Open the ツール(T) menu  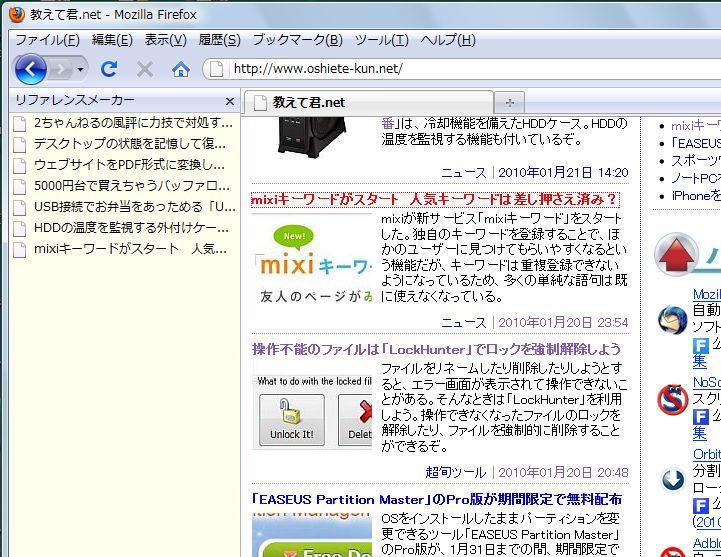381,40
